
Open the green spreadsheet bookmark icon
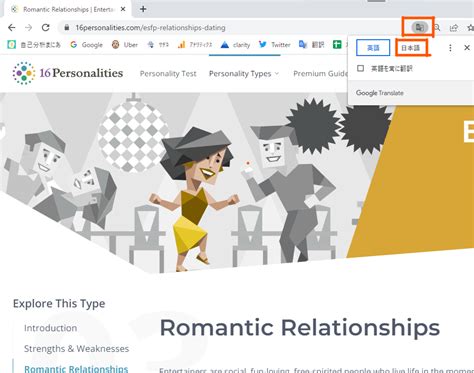(x=337, y=45)
